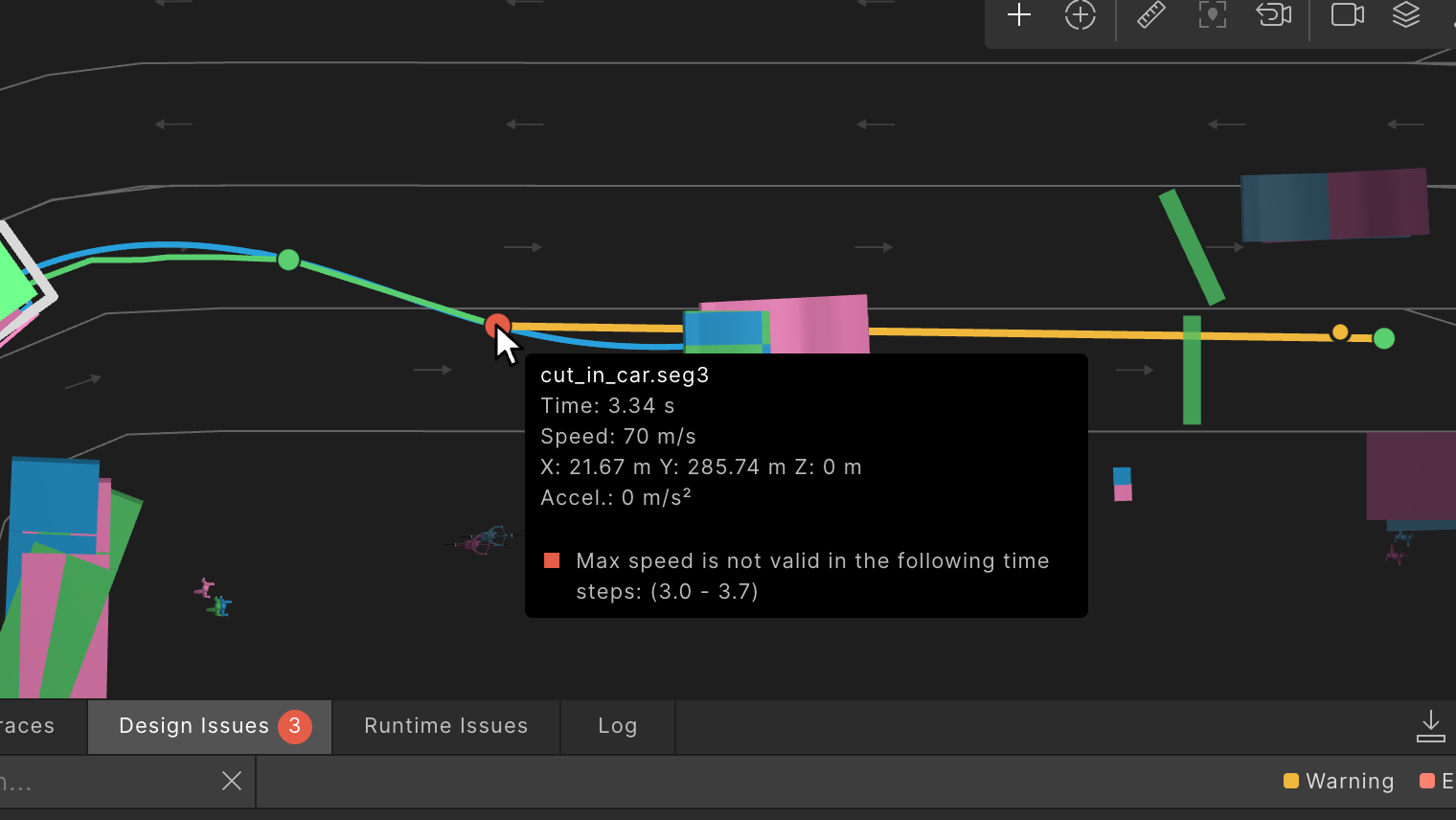
Task: Click the green endpoint of yellow path
Action: pyautogui.click(x=1384, y=338)
